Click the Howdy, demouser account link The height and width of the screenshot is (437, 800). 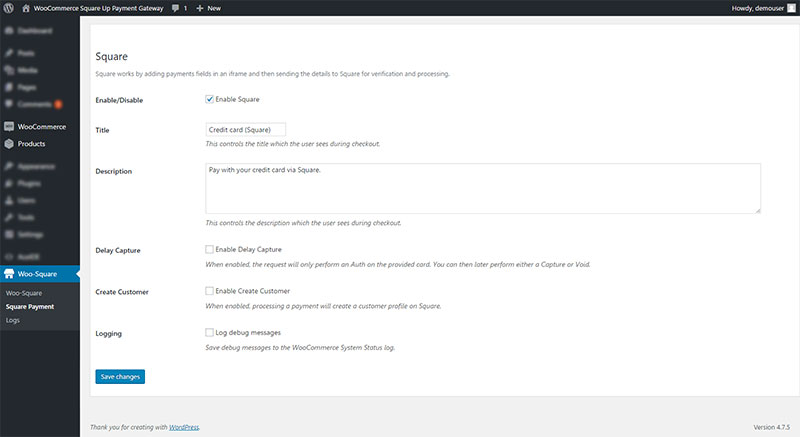point(758,8)
